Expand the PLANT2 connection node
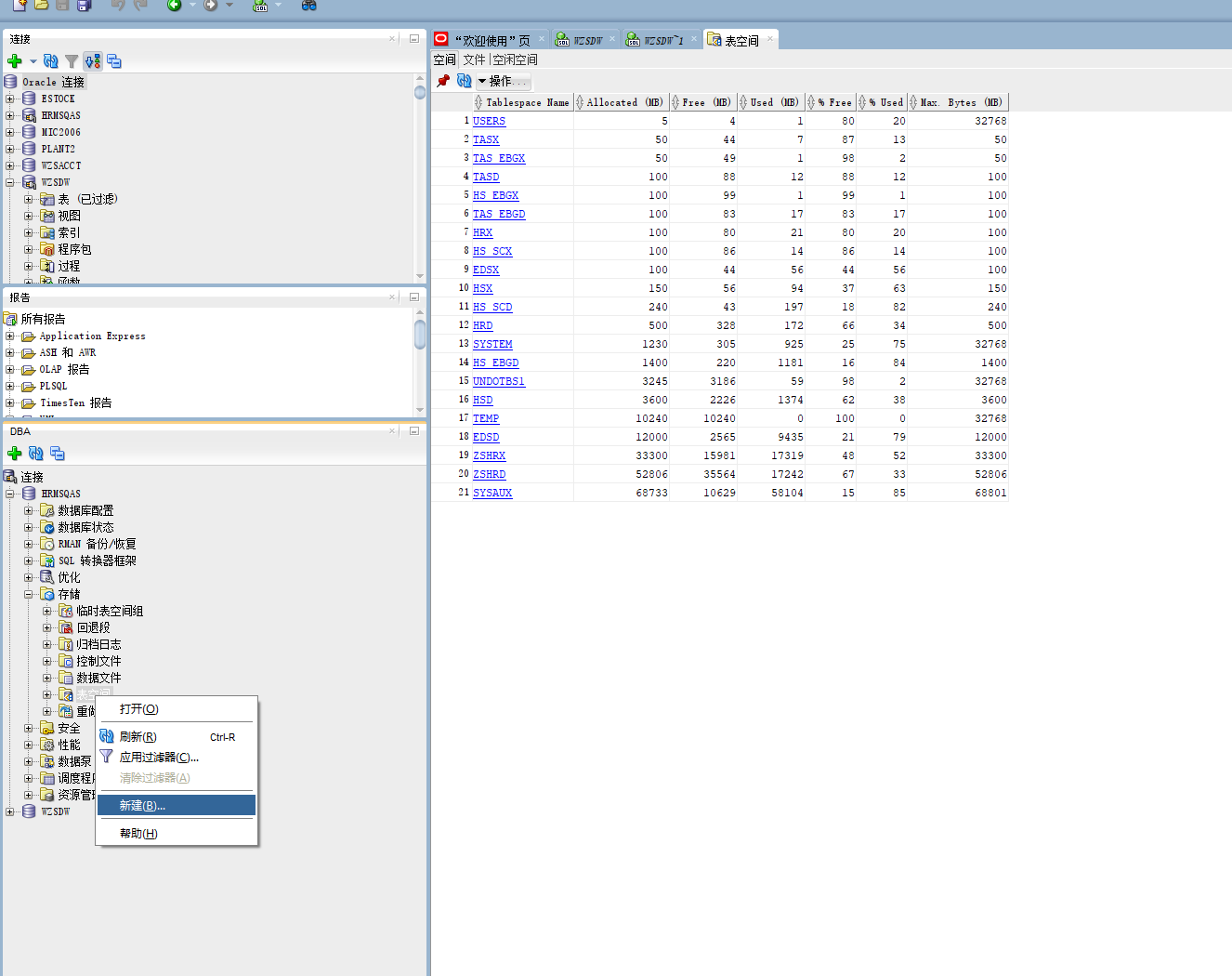 pos(10,149)
